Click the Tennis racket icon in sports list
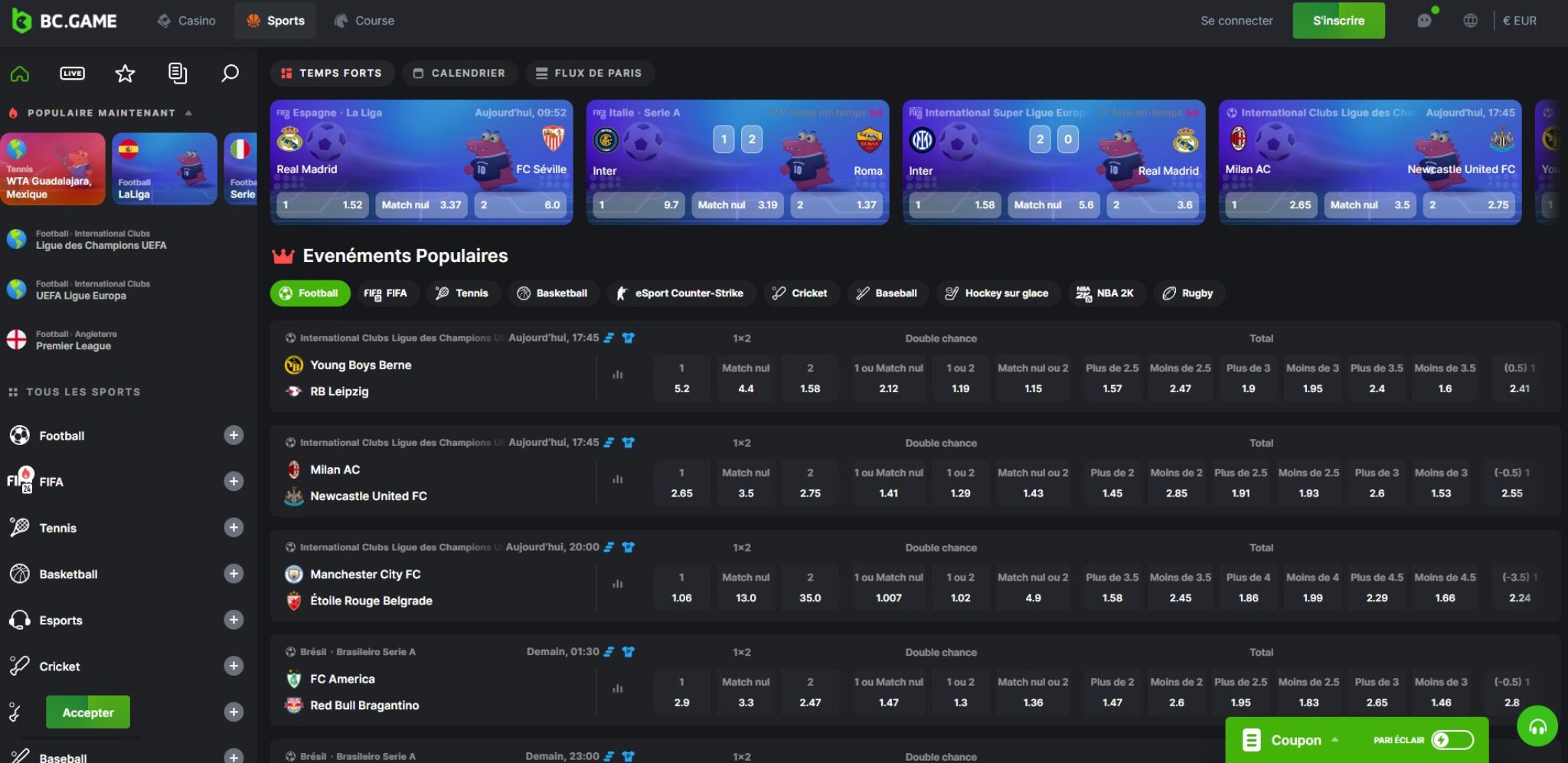This screenshot has height=763, width=1568. click(x=20, y=528)
